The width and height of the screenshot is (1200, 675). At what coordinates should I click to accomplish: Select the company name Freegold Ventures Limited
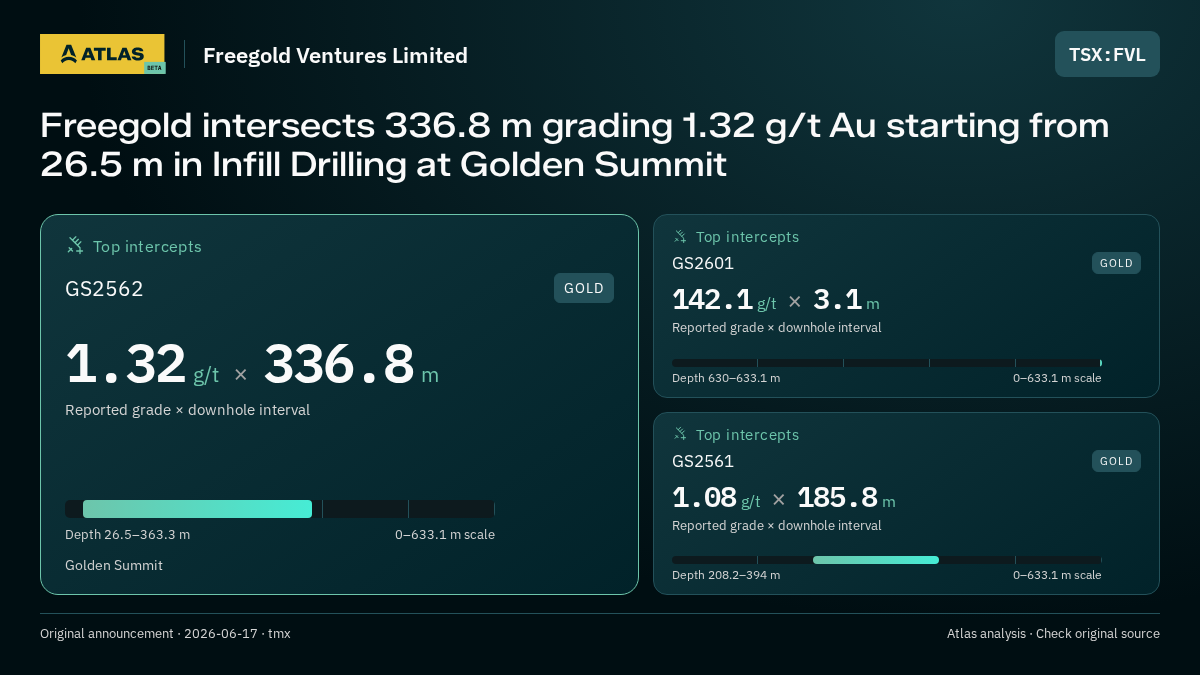tap(335, 55)
